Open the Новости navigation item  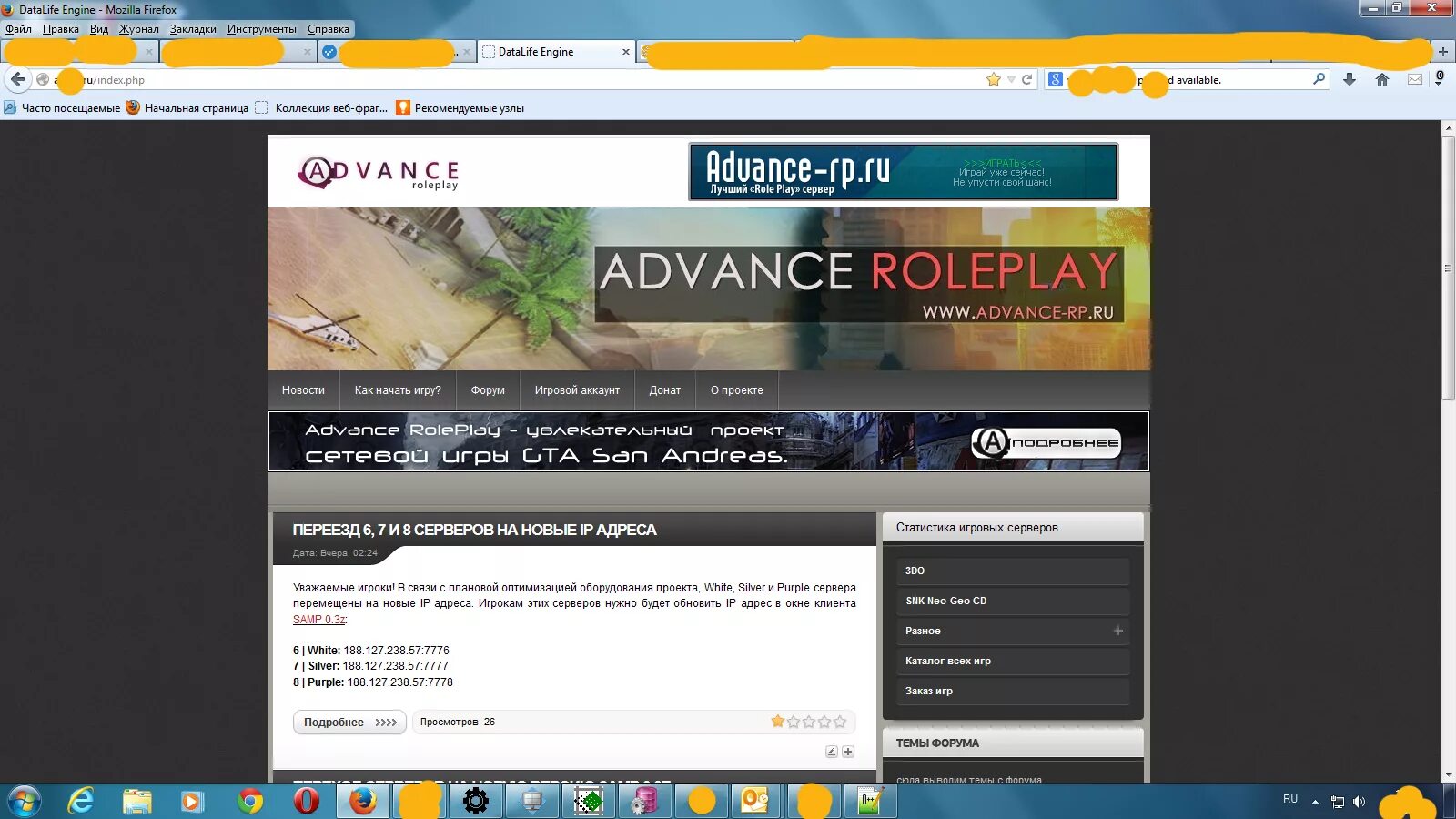click(303, 390)
